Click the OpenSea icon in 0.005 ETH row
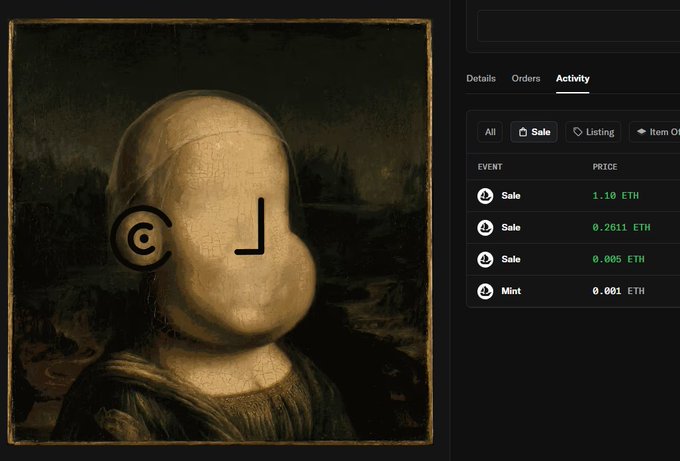 click(x=485, y=259)
